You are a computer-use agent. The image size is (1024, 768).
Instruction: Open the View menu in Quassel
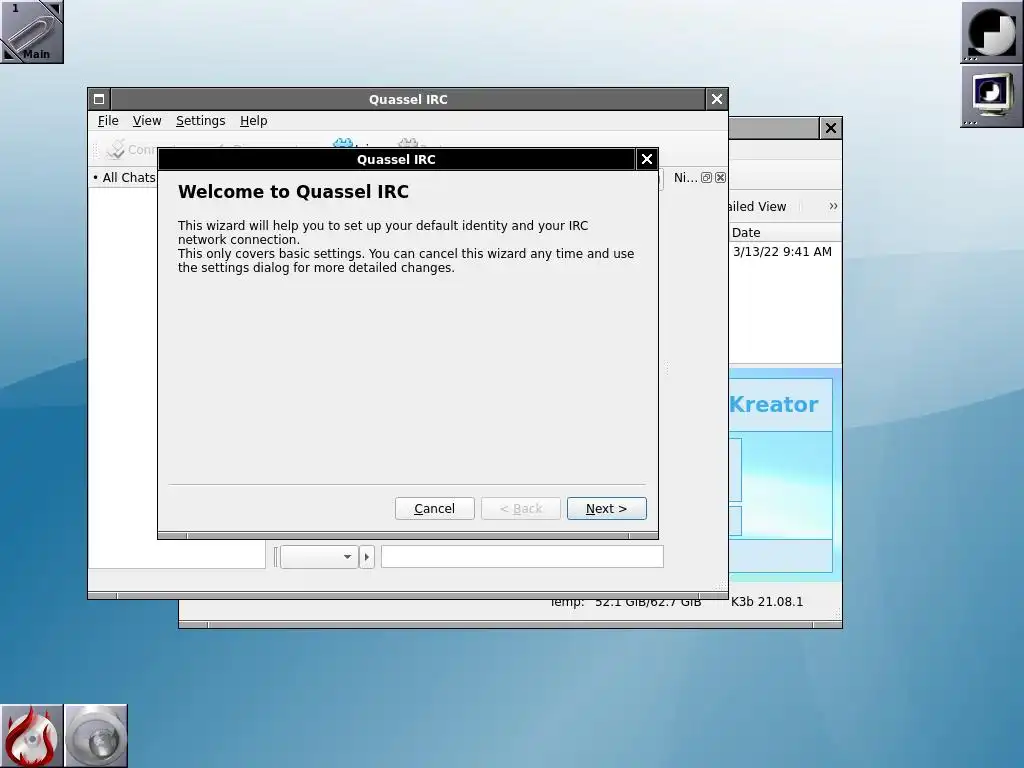click(147, 121)
